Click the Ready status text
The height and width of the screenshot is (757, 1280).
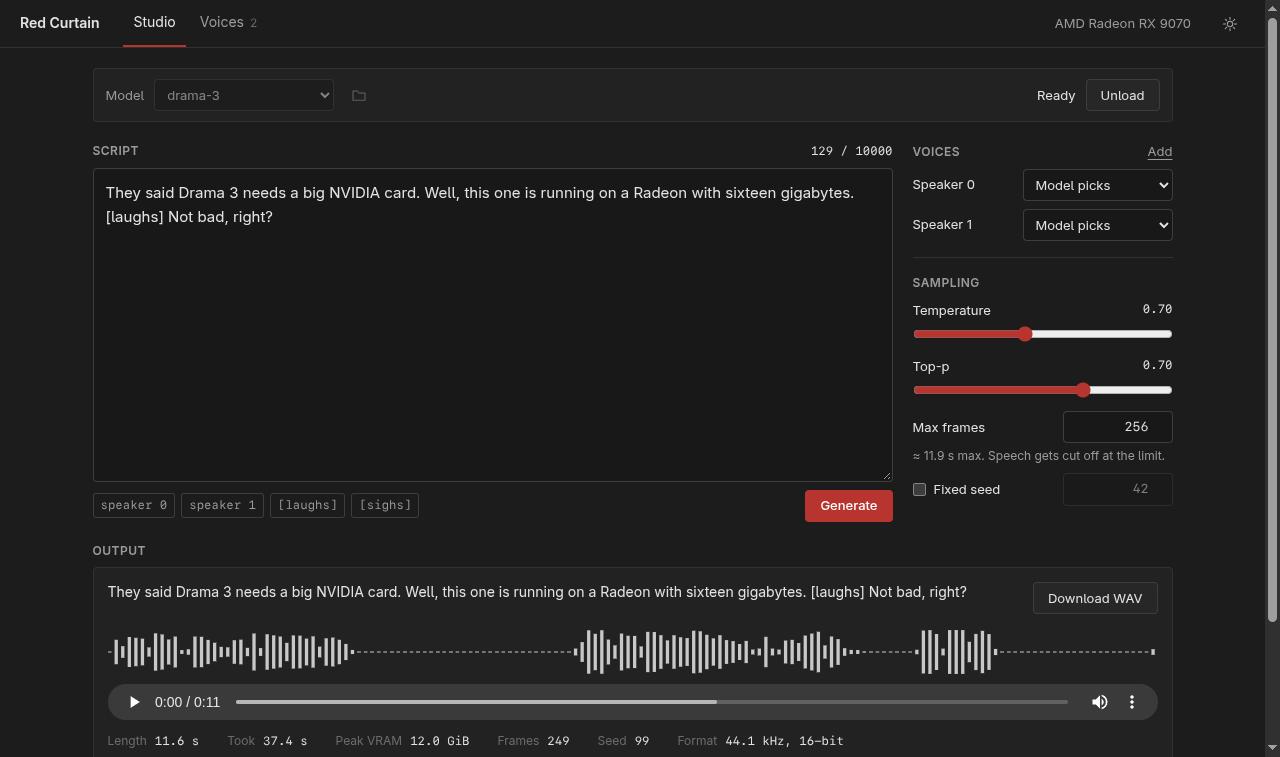1056,96
